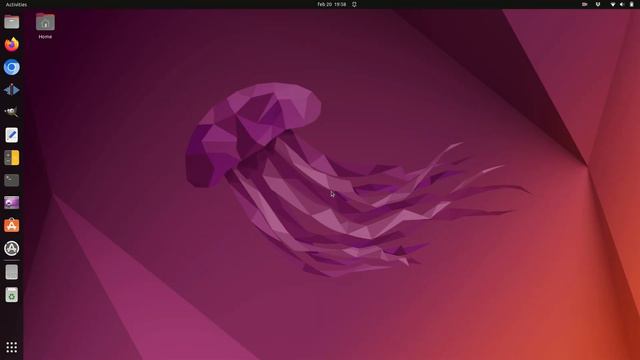Open the Trash from the dock
The image size is (640, 360).
click(11, 295)
